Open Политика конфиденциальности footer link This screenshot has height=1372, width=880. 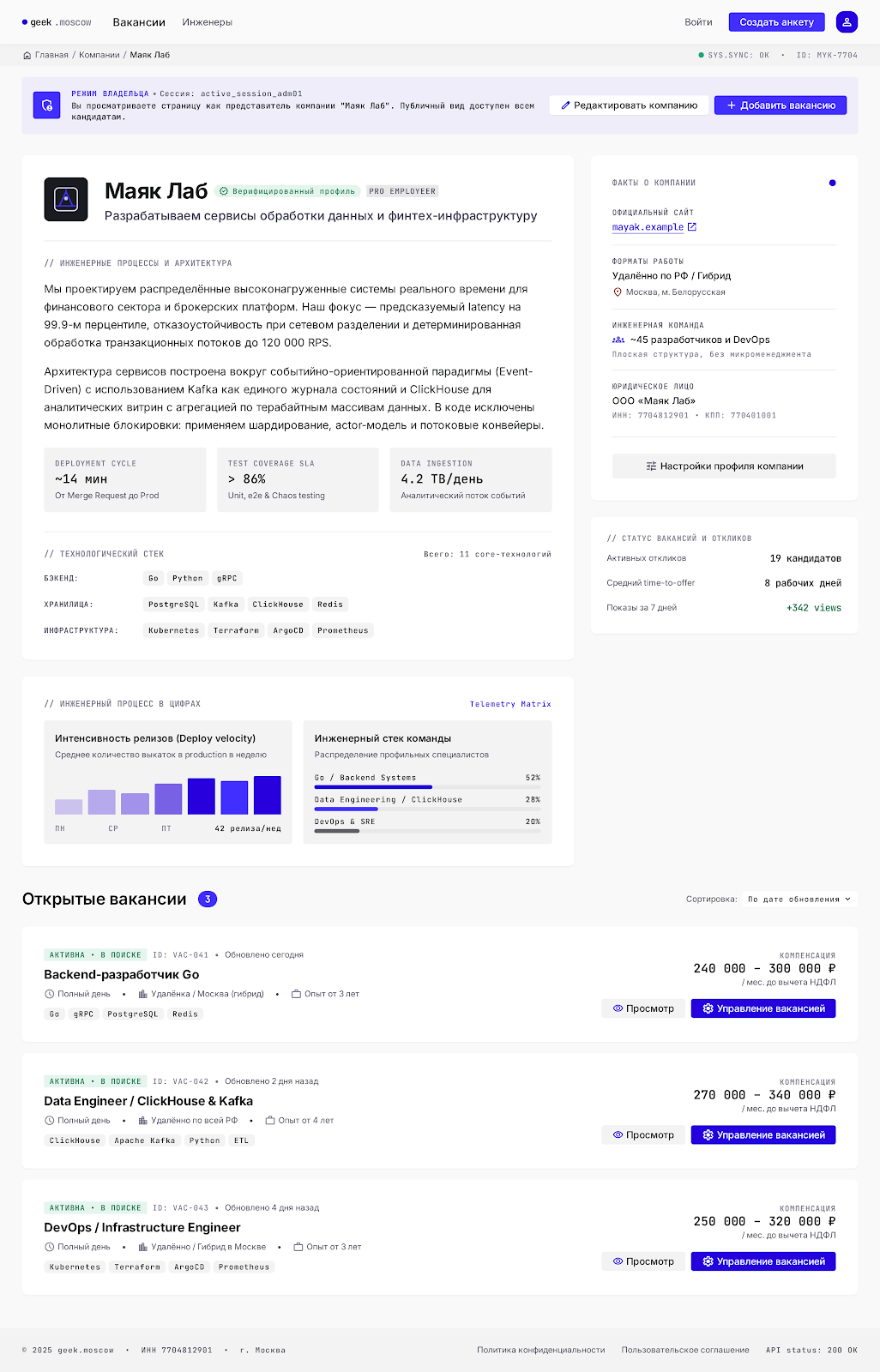pyautogui.click(x=541, y=1350)
